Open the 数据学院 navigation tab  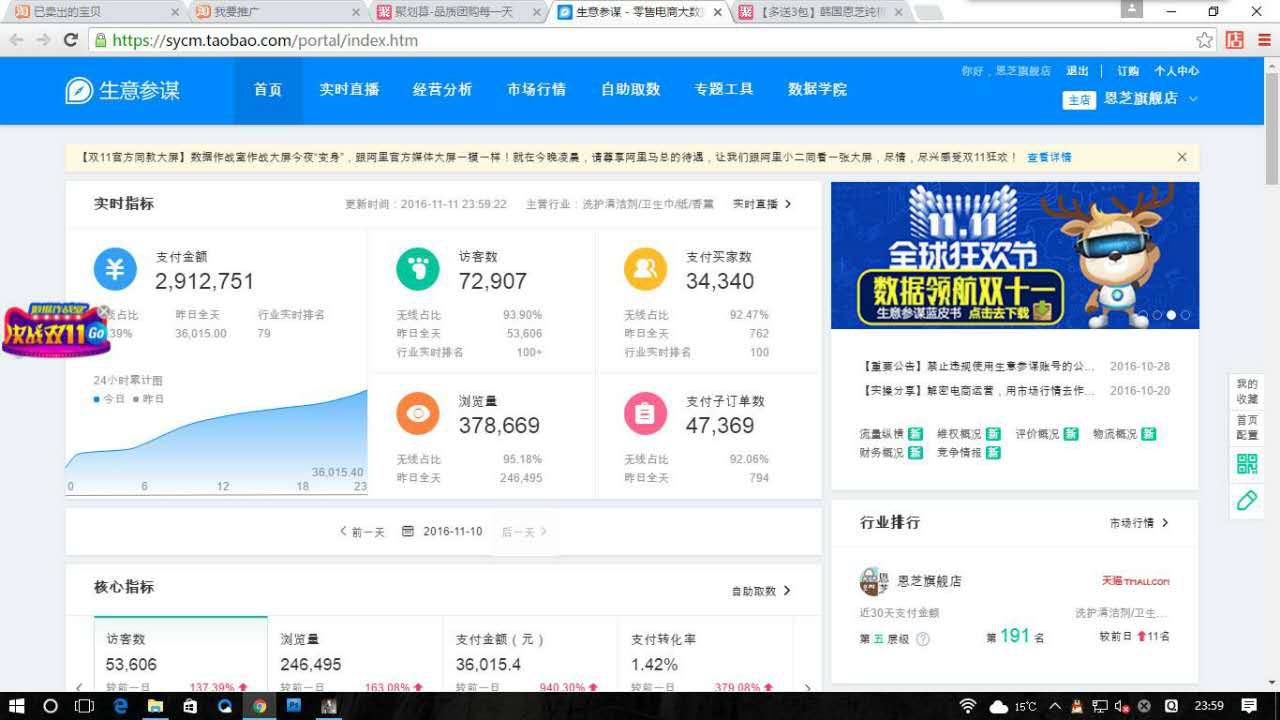[817, 89]
